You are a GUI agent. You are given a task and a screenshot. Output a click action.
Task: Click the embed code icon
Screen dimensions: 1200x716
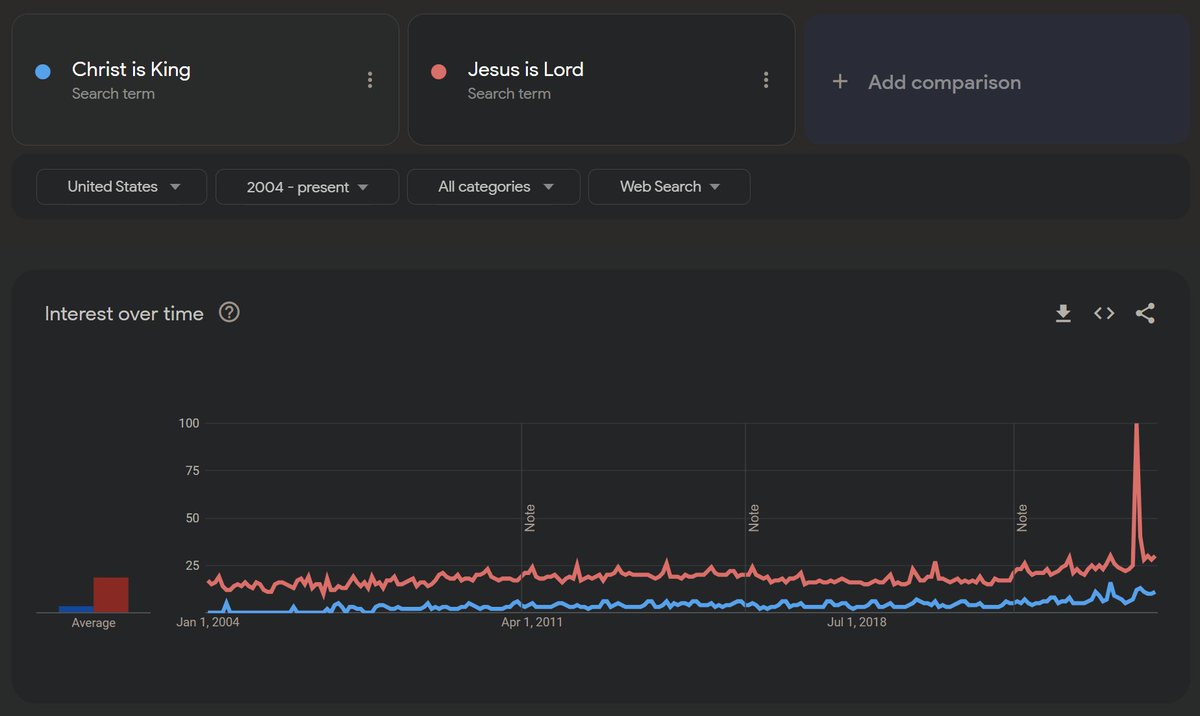coord(1104,314)
